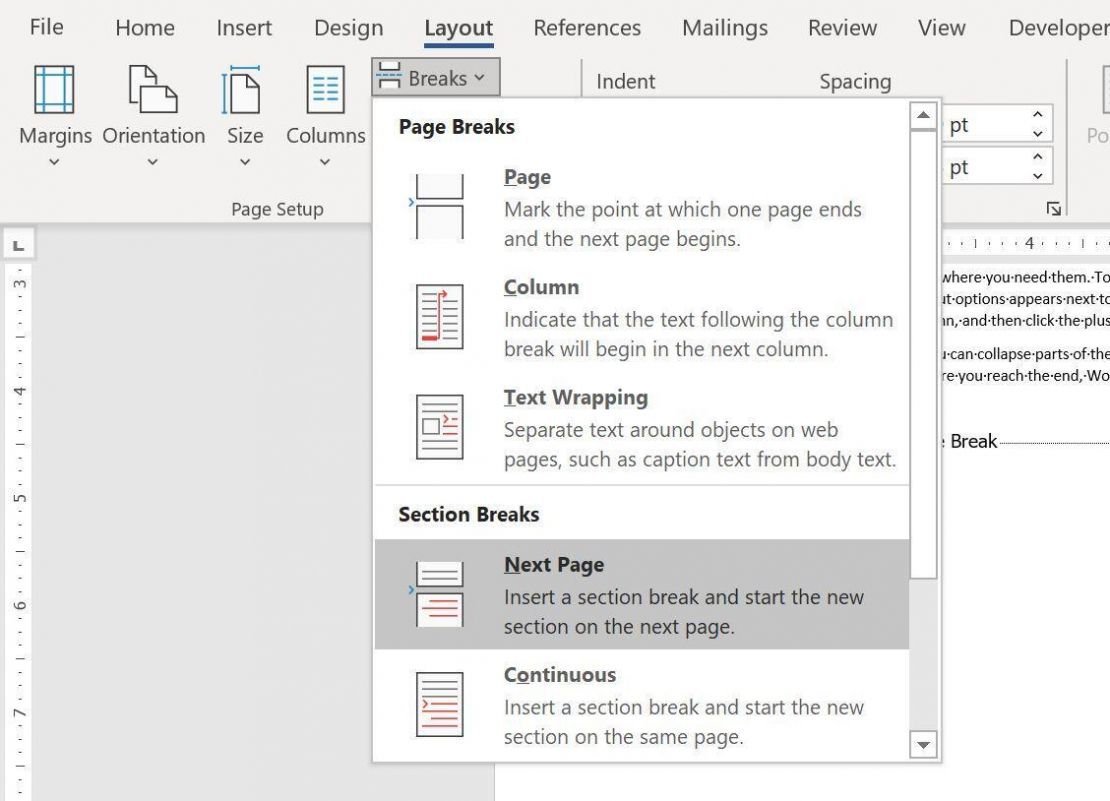Screen dimensions: 1110x801
Task: Click the Next Page section break icon
Action: coord(440,590)
